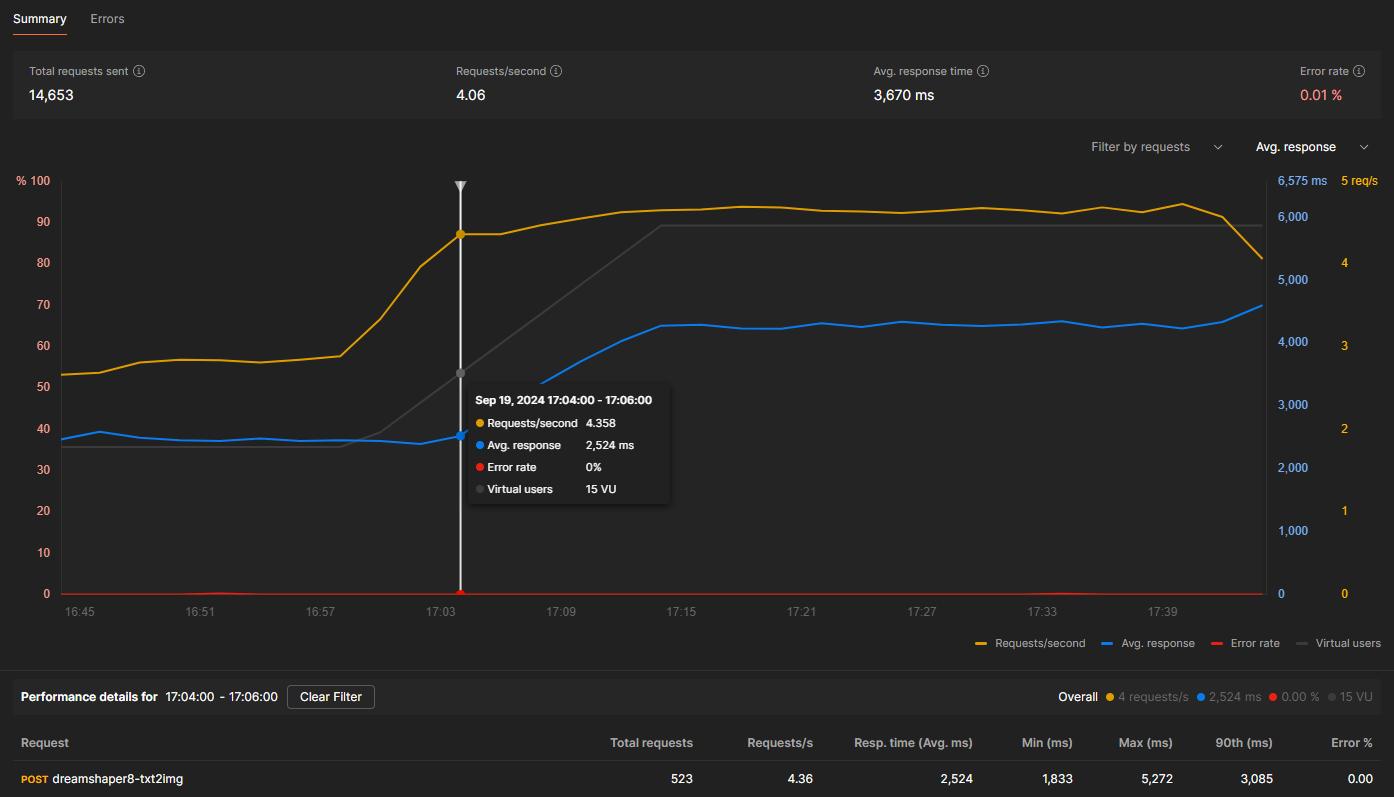This screenshot has height=797, width=1394.
Task: Click the Clear Filter button
Action: [331, 697]
